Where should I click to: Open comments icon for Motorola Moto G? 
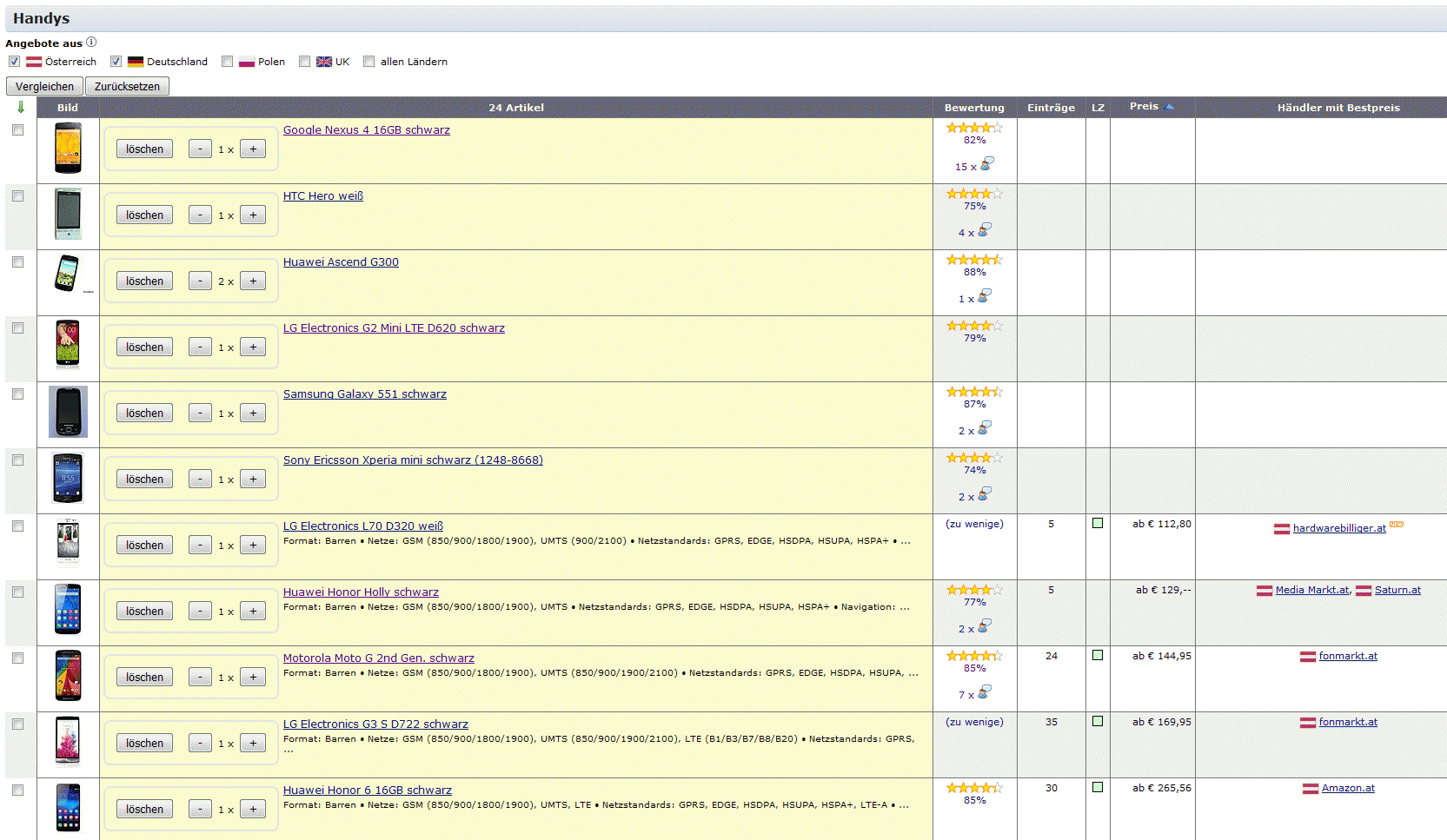point(985,692)
